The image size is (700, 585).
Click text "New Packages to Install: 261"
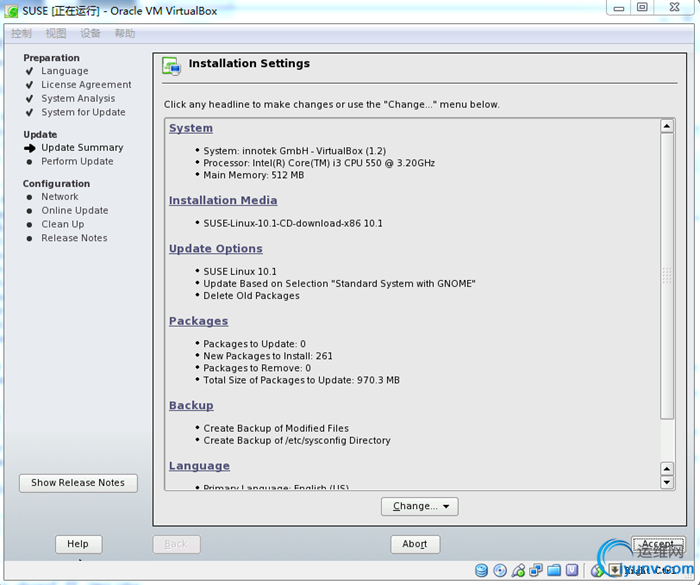[268, 356]
